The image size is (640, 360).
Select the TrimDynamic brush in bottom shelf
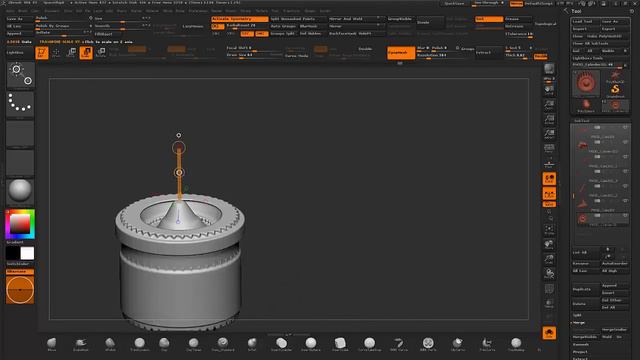(140, 344)
